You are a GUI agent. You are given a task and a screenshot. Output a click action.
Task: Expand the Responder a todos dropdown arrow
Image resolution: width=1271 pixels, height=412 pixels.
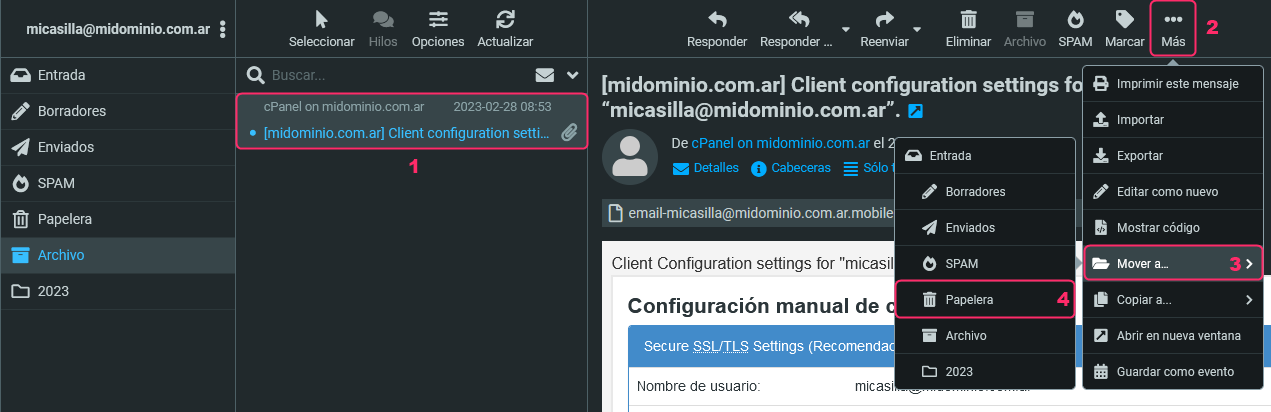coord(845,29)
